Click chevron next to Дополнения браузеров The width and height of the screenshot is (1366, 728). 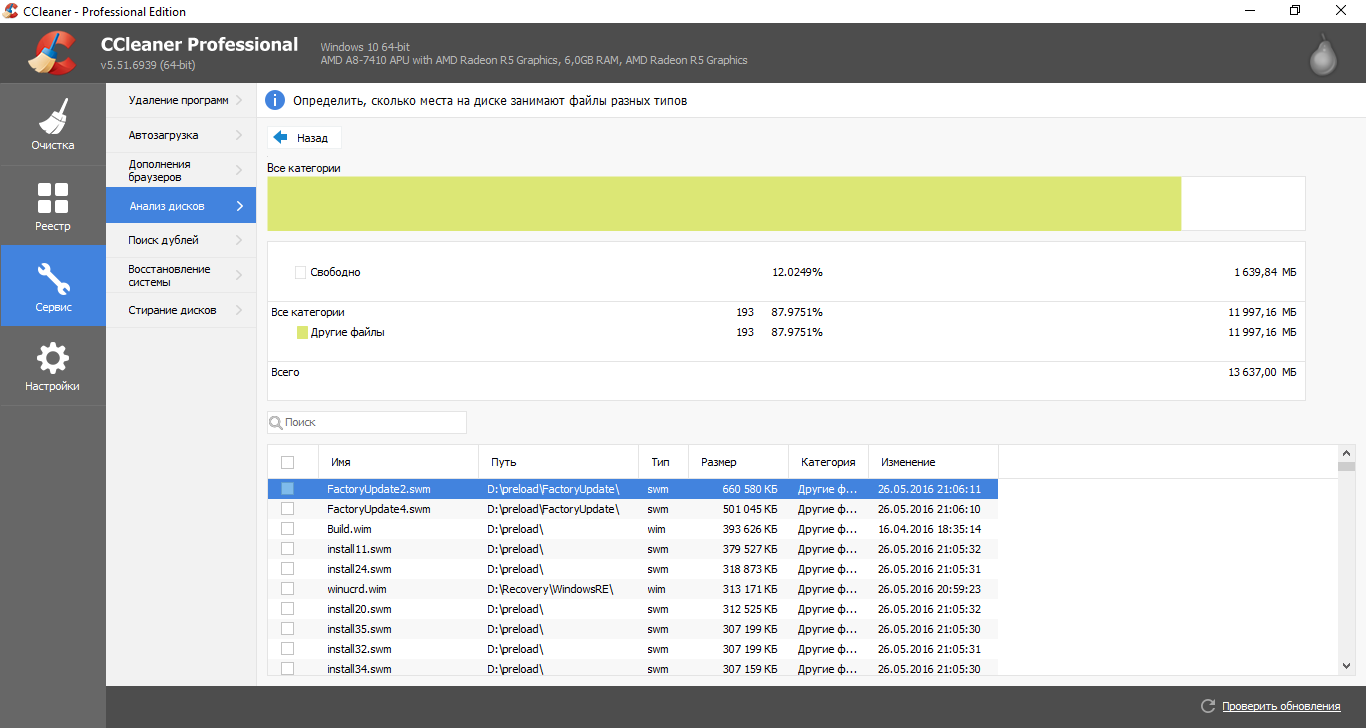(239, 170)
